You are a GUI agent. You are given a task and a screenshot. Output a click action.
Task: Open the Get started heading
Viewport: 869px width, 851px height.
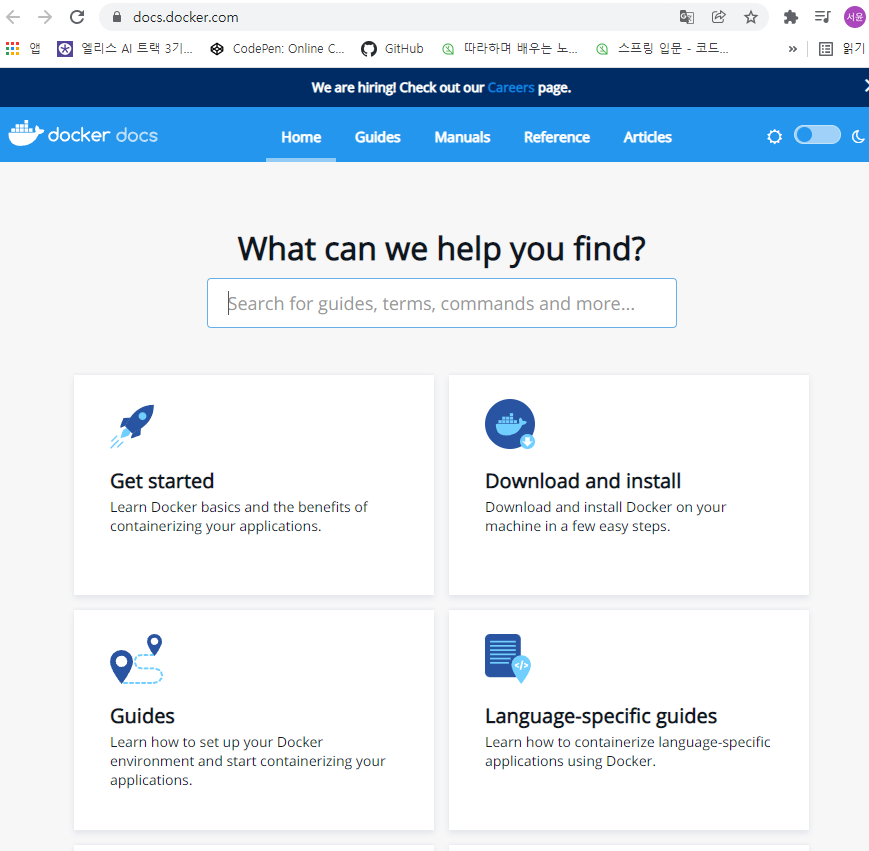[x=162, y=481]
